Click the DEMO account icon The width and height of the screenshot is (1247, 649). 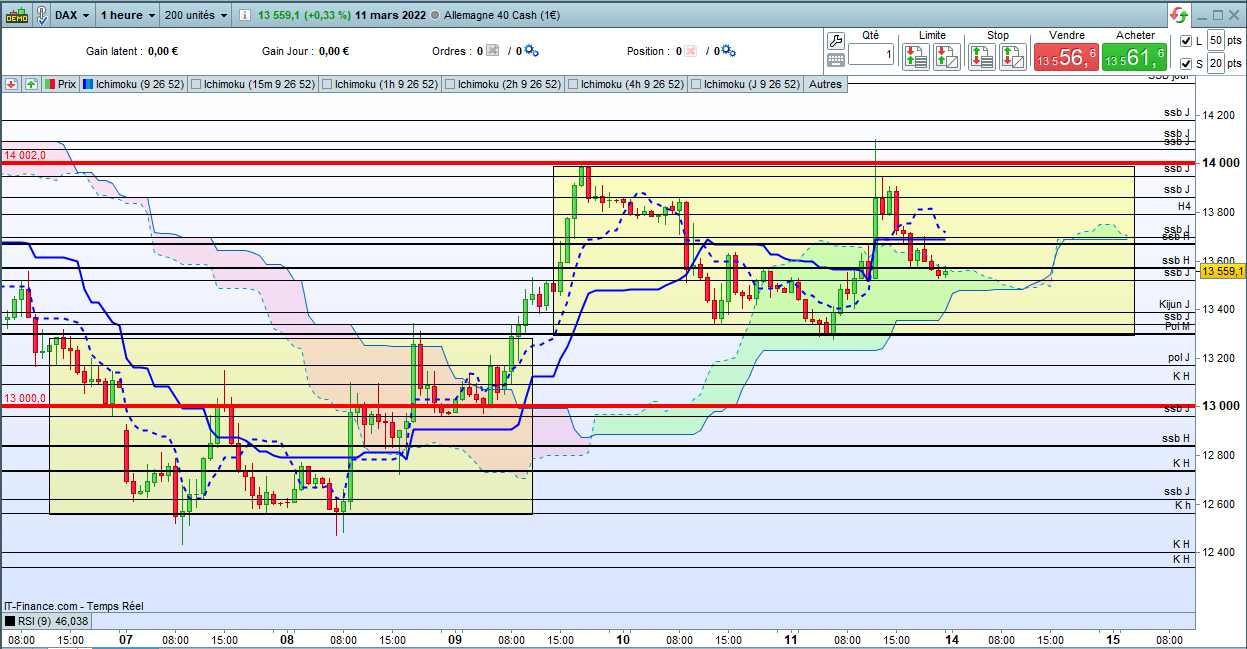(x=17, y=15)
